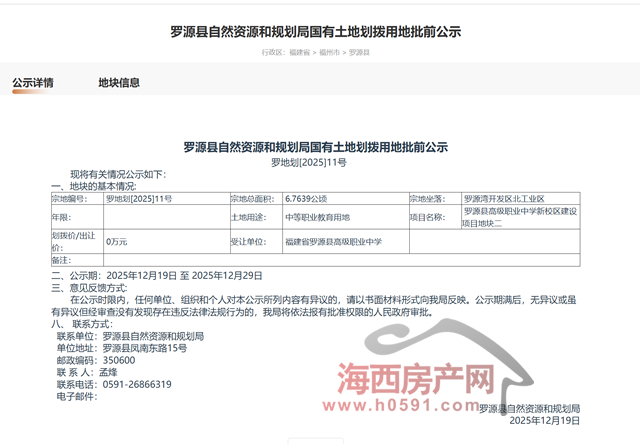Click the 福建省罗源县高级职业中学 recipient cell
This screenshot has width=640, height=444.
[x=333, y=241]
